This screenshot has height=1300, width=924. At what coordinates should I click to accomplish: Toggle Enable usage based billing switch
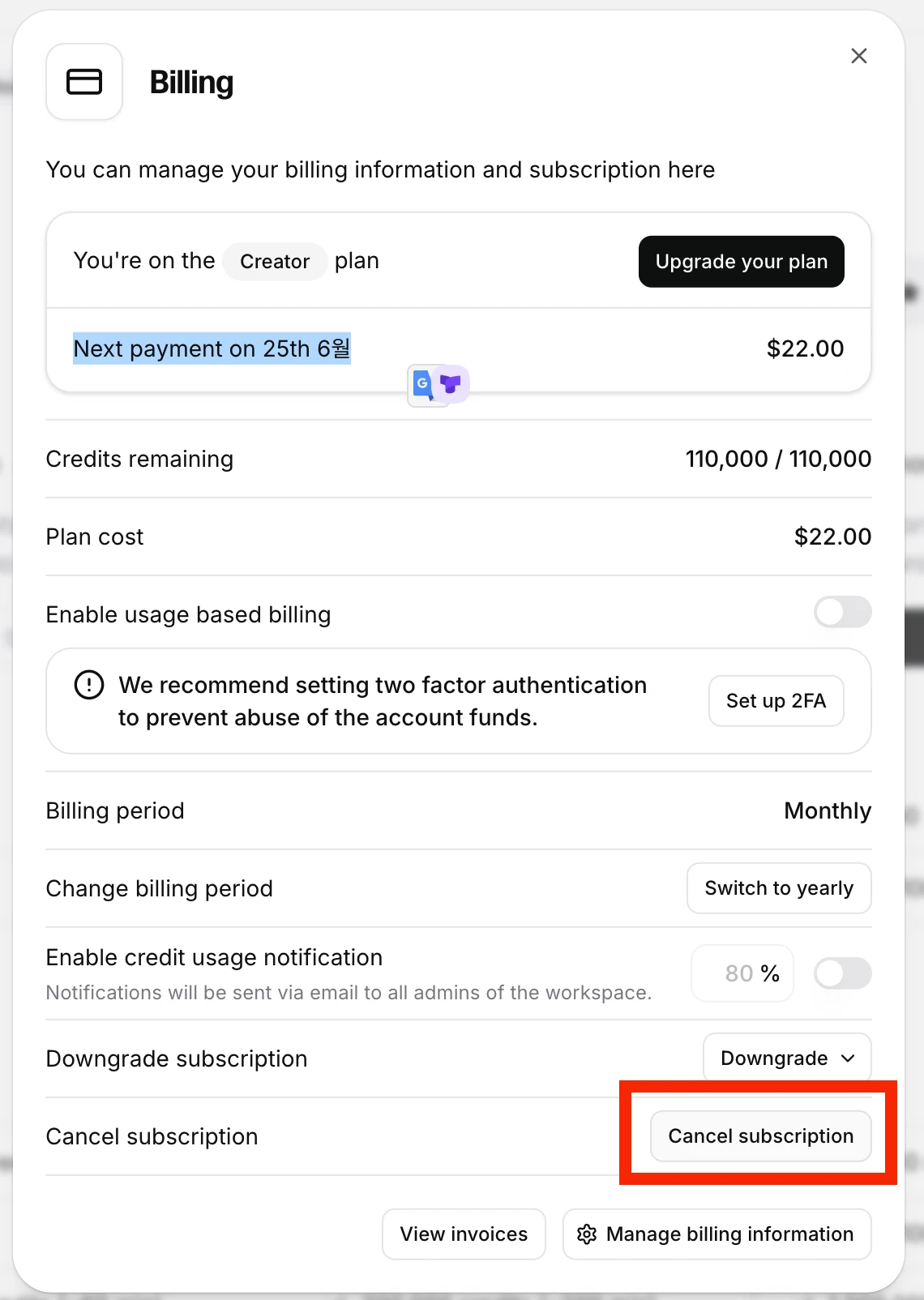tap(843, 612)
